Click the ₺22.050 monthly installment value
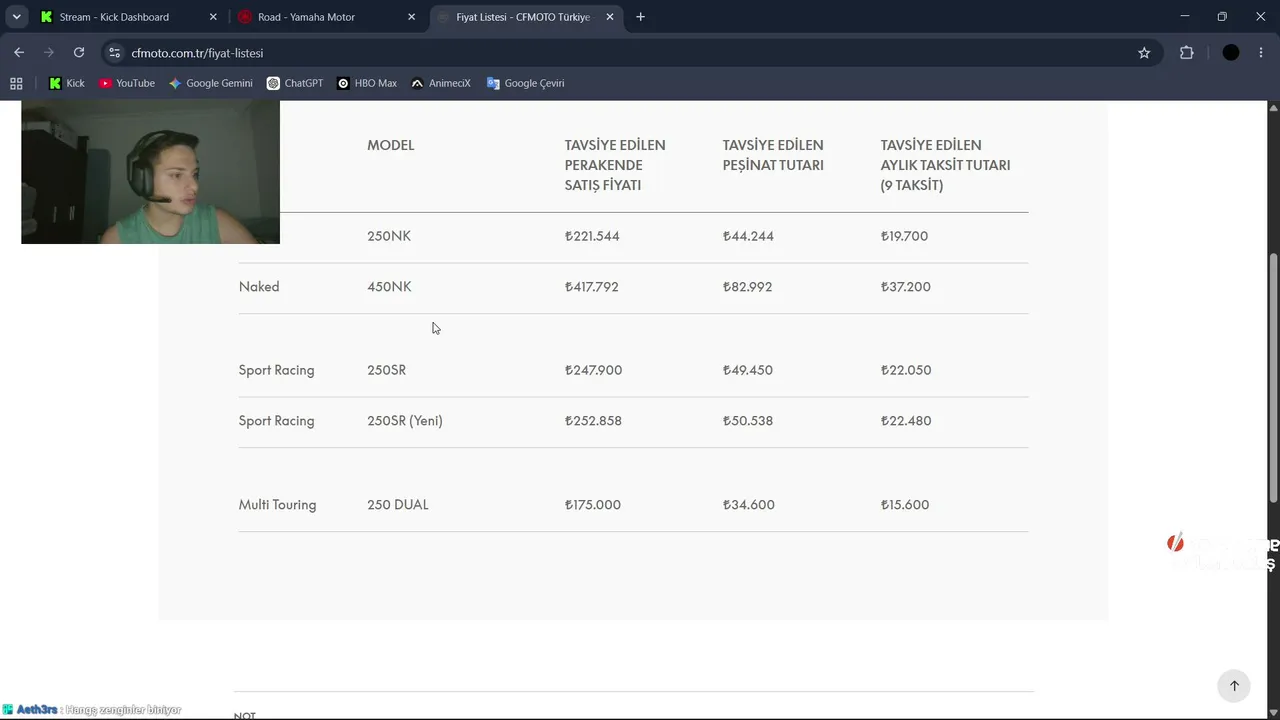Viewport: 1280px width, 720px height. point(906,370)
